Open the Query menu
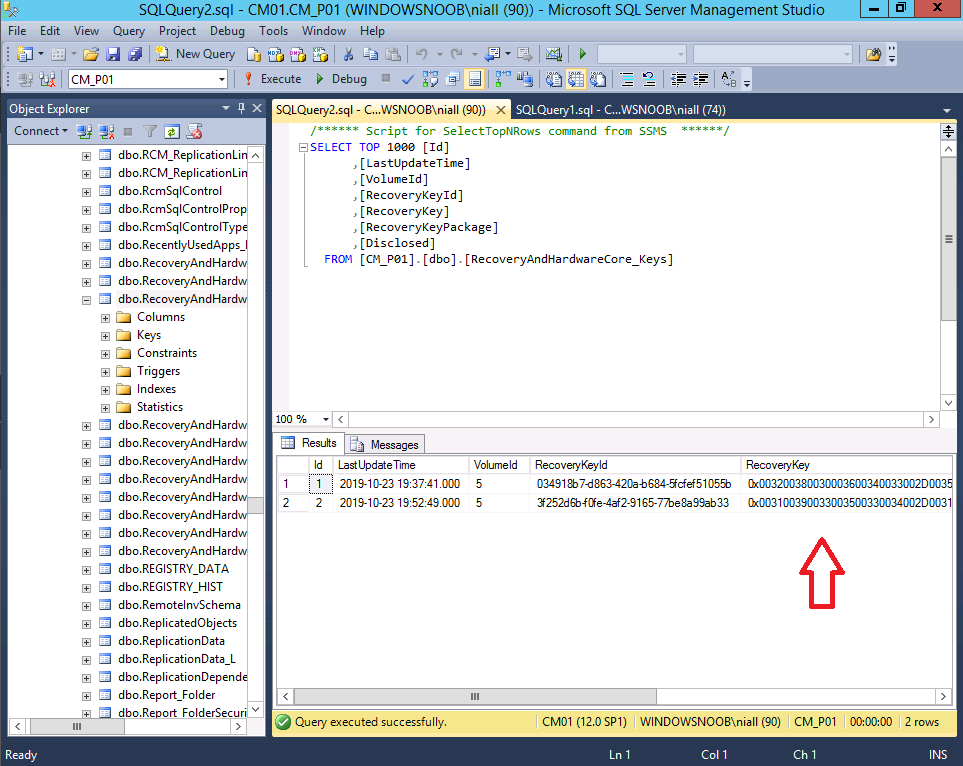This screenshot has width=963, height=766. coord(128,31)
